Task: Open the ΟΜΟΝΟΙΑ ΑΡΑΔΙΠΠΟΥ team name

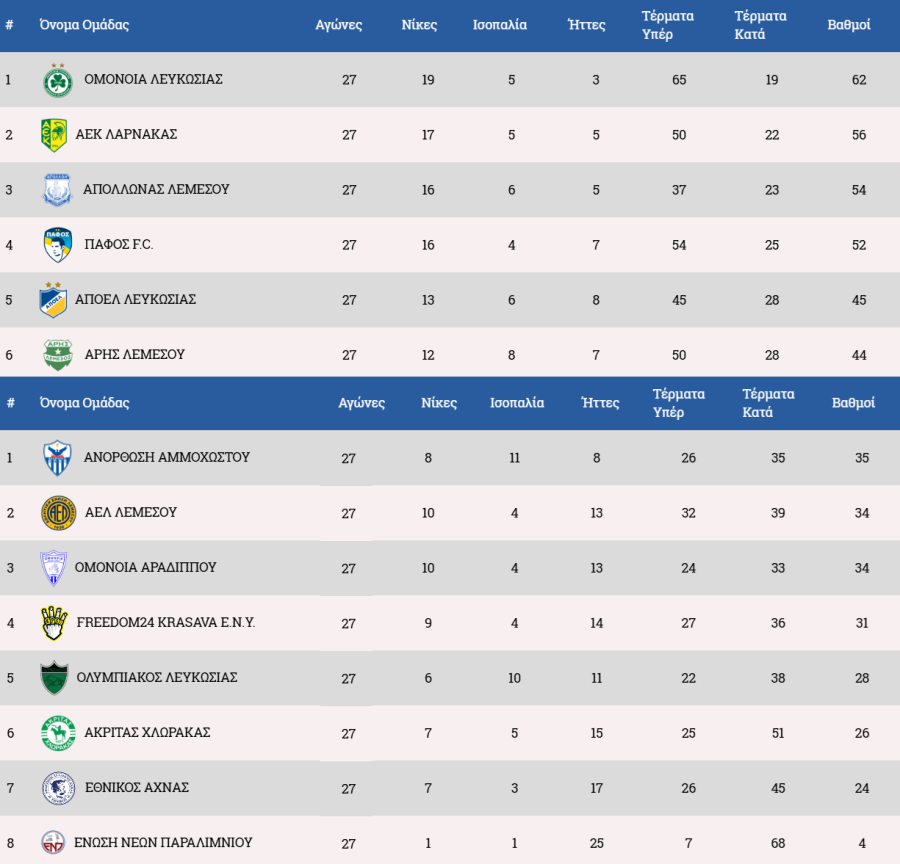Action: click(145, 567)
